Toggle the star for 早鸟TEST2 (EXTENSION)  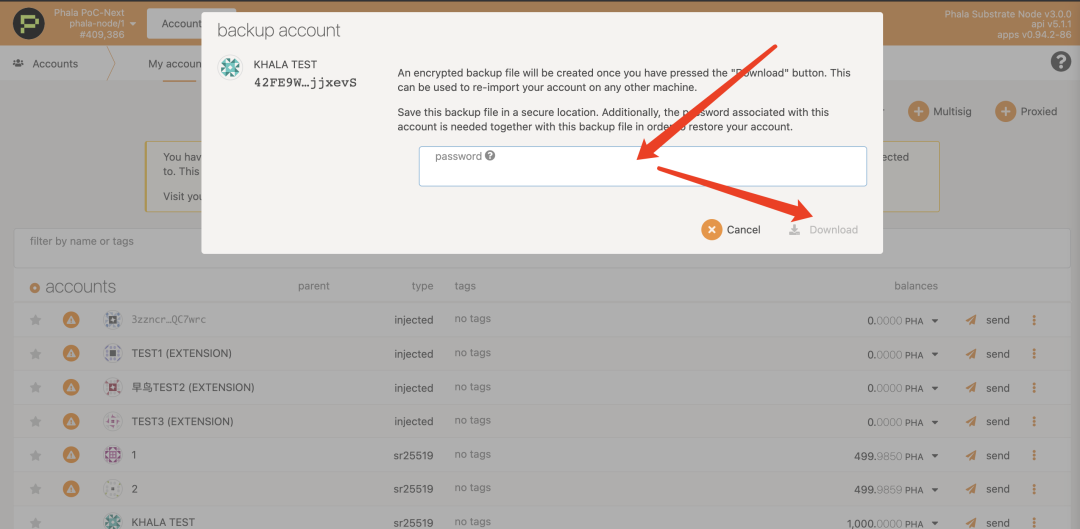[x=36, y=388]
